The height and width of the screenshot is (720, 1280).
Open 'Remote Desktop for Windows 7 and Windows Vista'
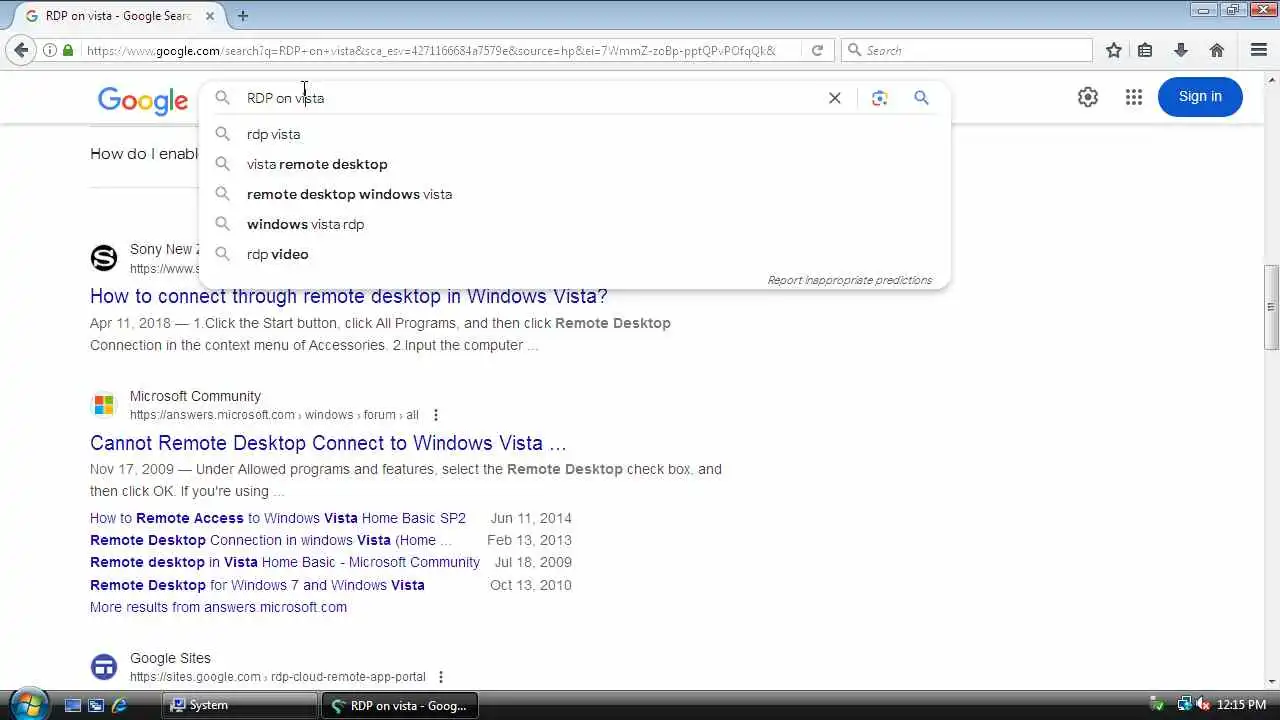coord(257,585)
